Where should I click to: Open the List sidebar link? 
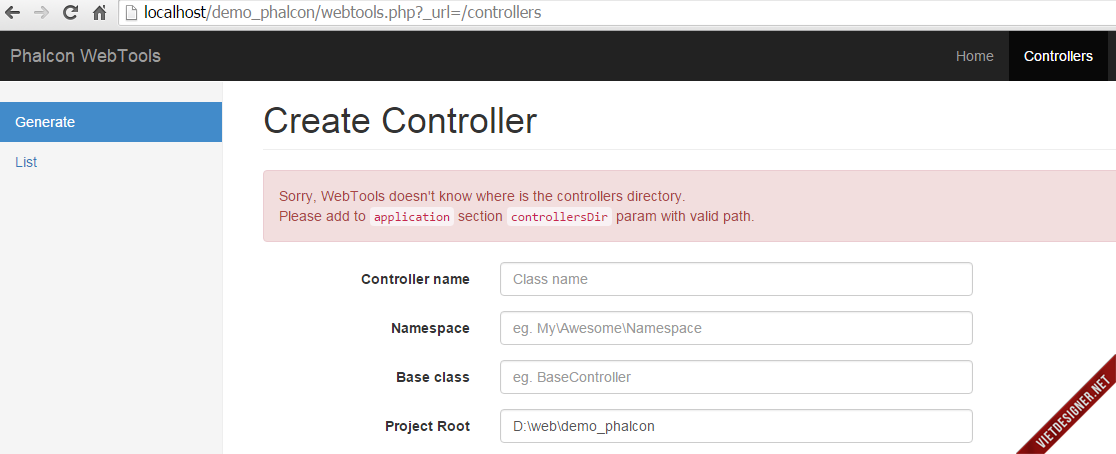[x=27, y=162]
